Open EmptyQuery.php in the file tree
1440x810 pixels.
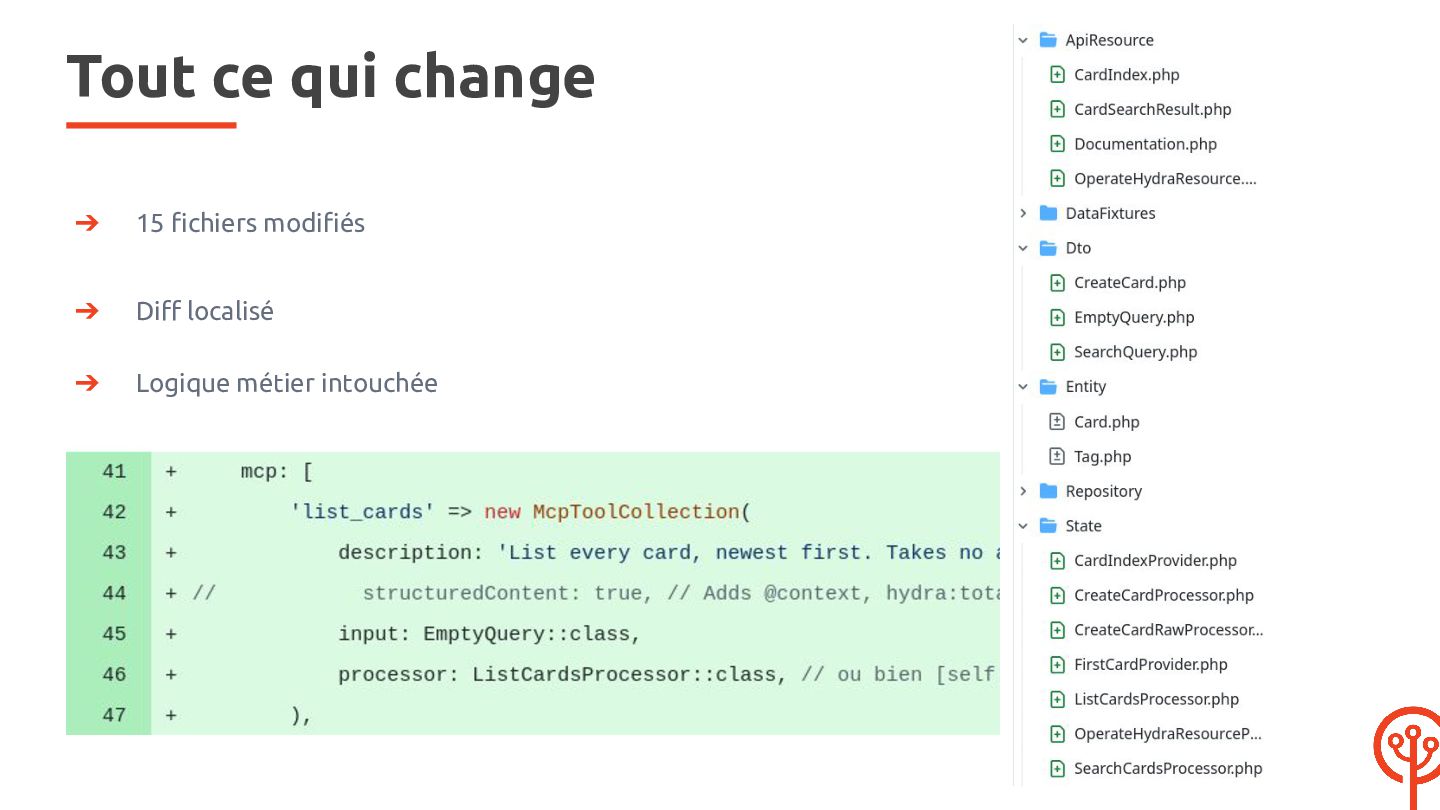tap(1134, 317)
